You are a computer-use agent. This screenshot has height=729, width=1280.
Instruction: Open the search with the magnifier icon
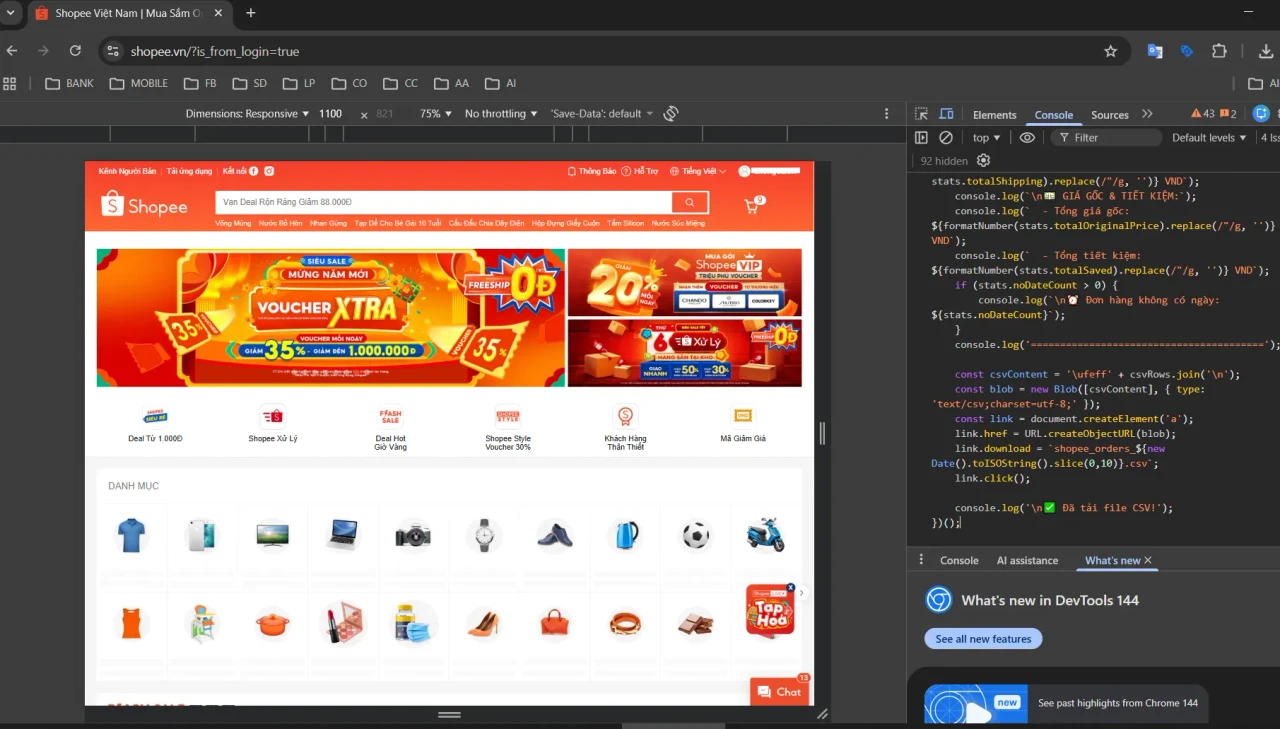click(689, 201)
